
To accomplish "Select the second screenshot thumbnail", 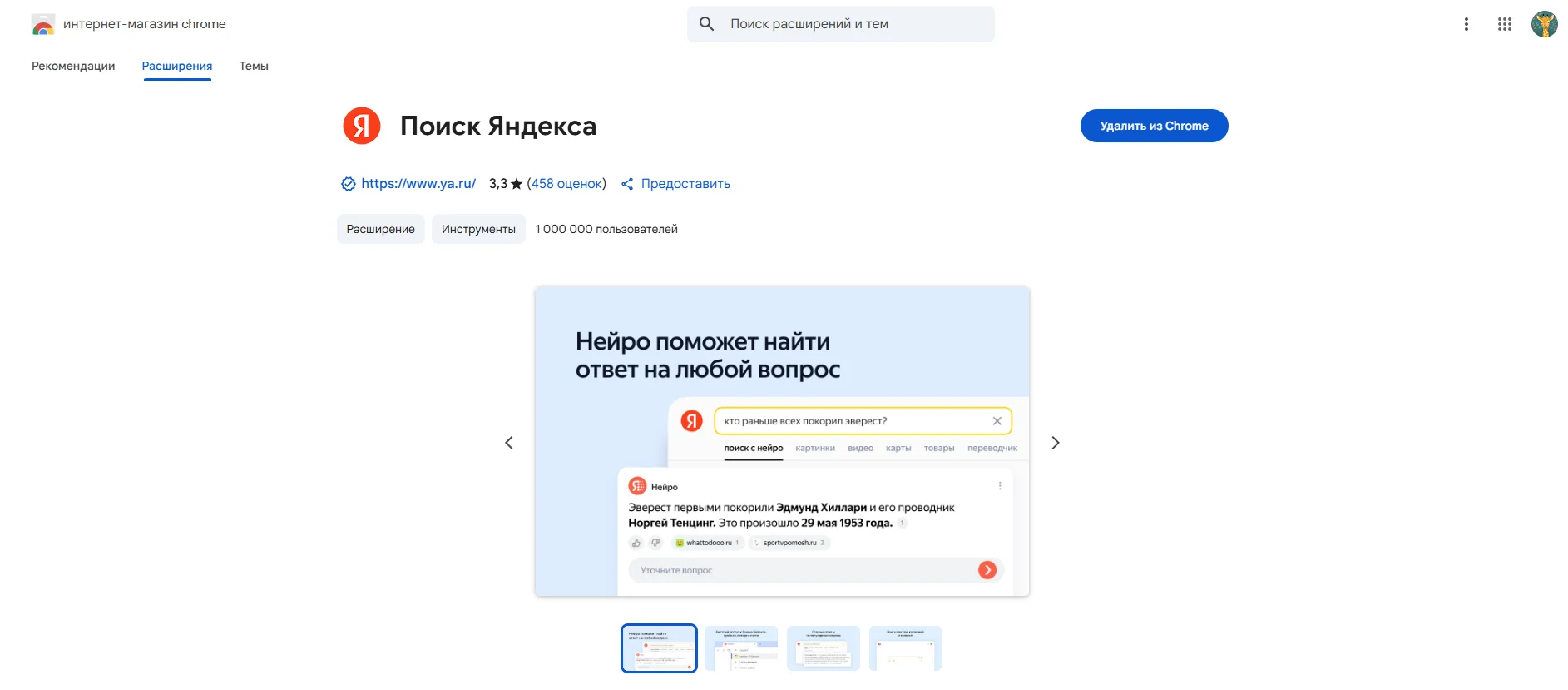I will (741, 648).
